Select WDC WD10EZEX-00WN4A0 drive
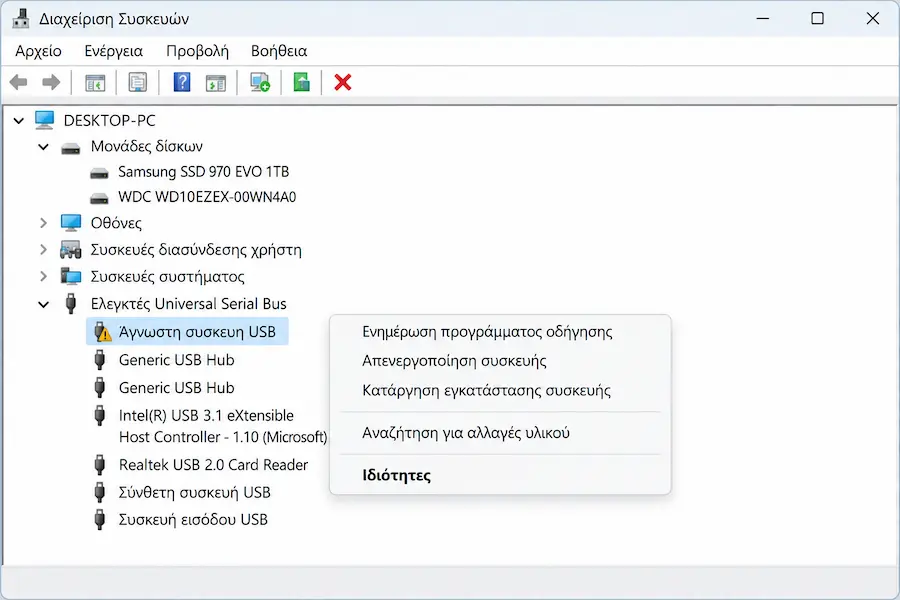The image size is (900, 600). 207,197
